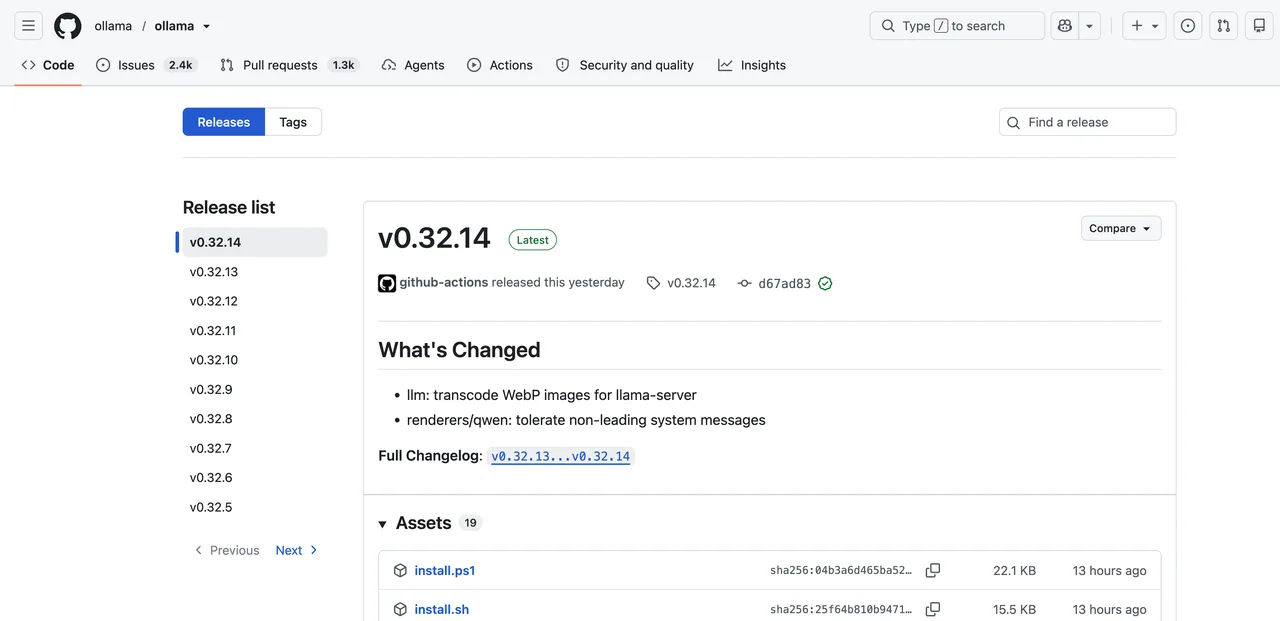The width and height of the screenshot is (1280, 621).
Task: Click the Previous pagination control
Action: (x=226, y=550)
